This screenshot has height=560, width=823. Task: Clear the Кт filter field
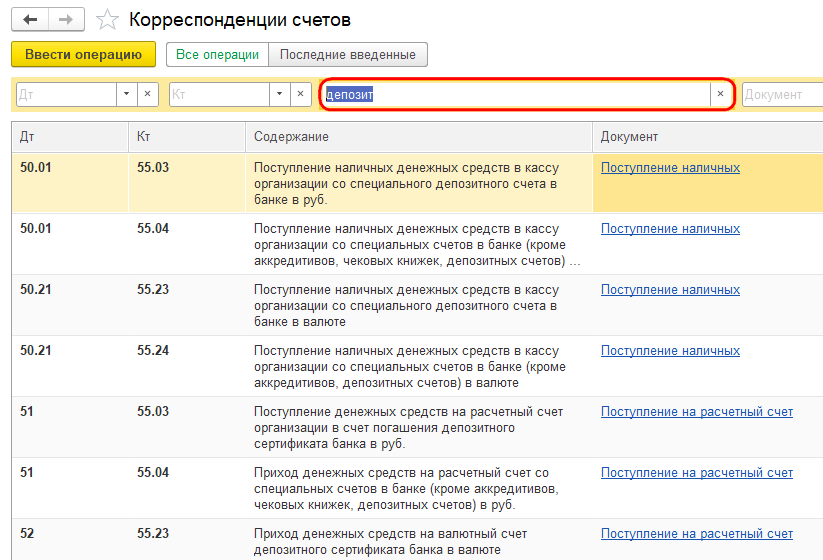point(300,94)
